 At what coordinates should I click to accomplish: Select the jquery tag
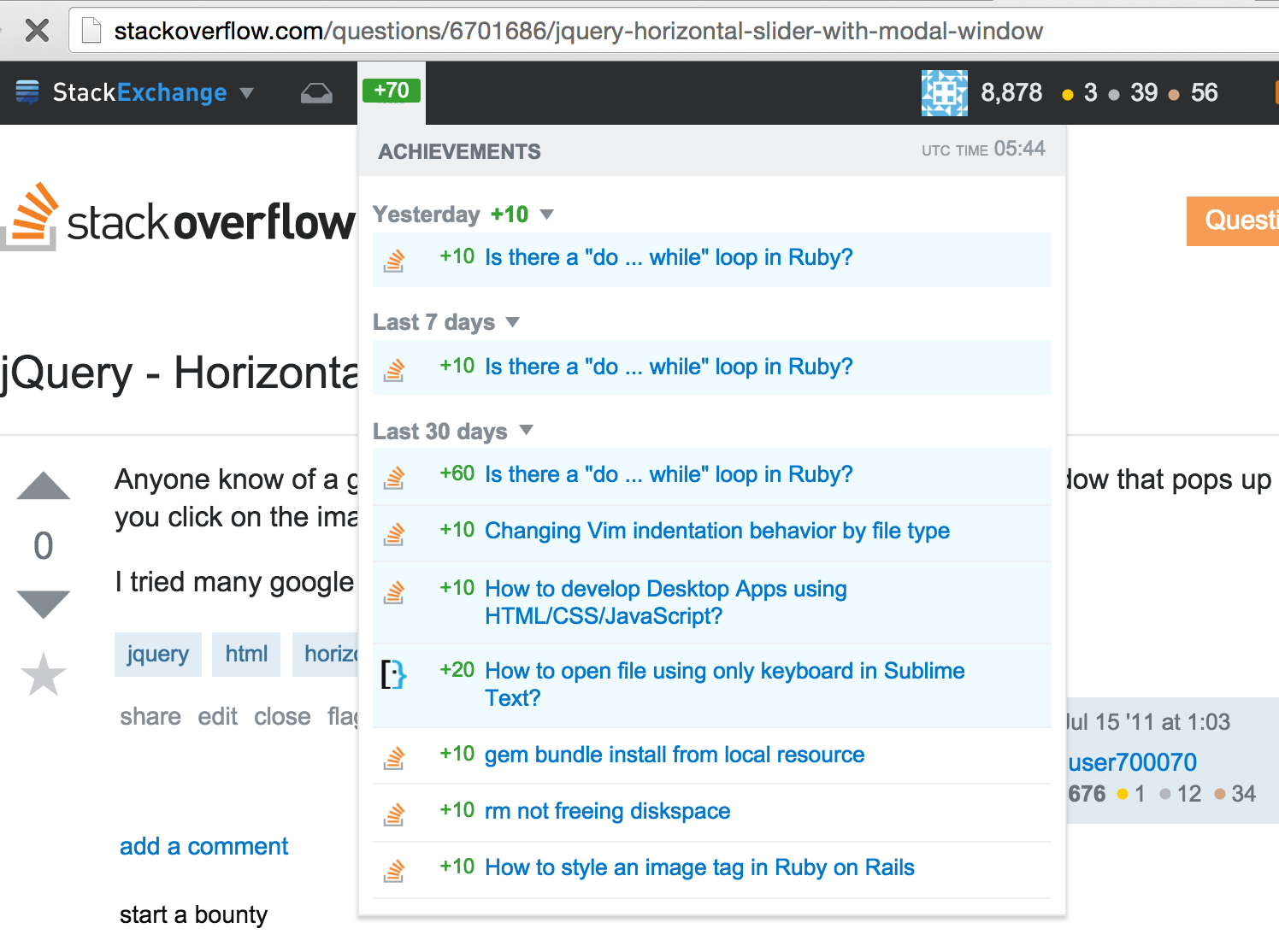[157, 654]
